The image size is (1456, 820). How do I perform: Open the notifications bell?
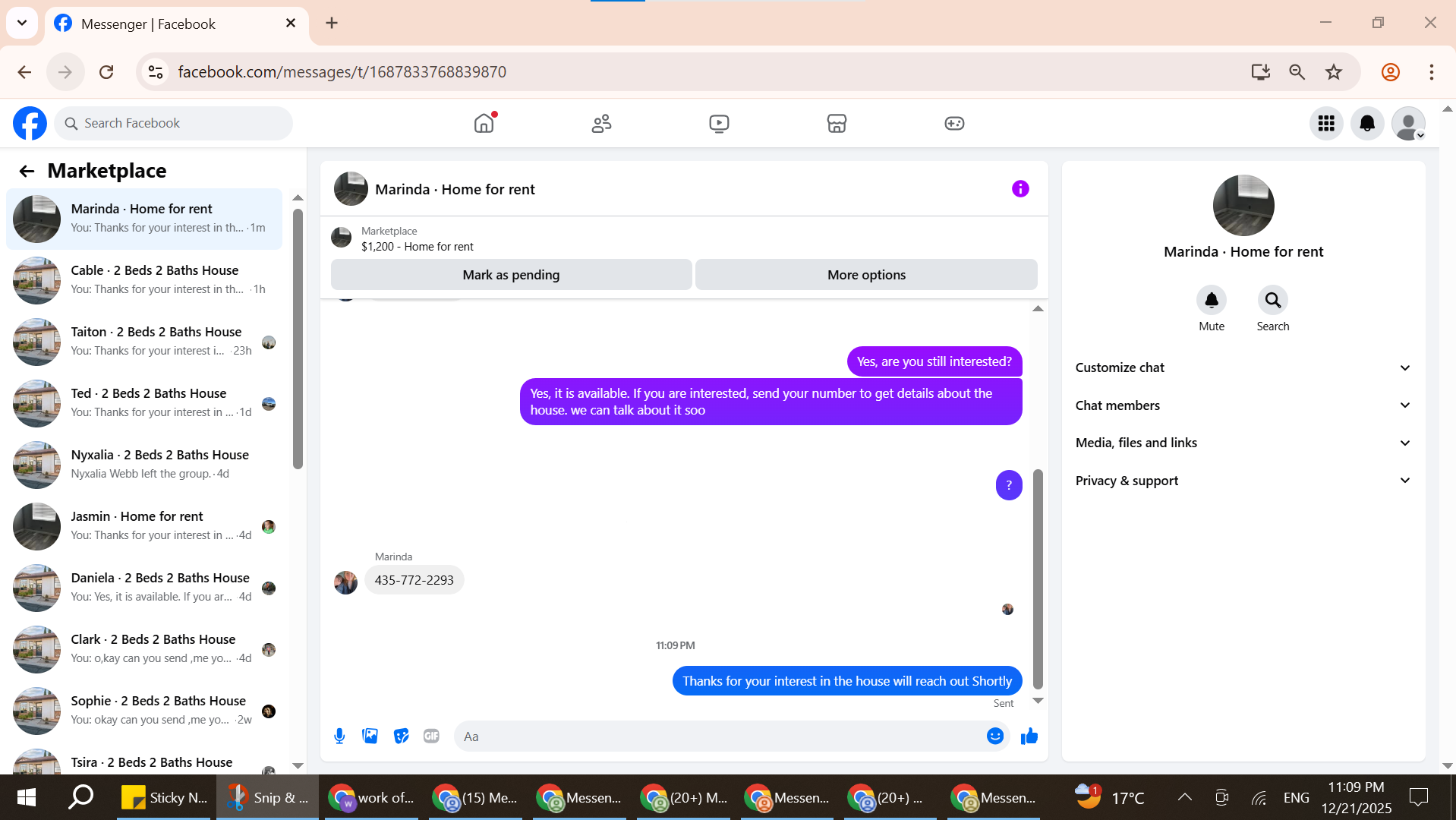pyautogui.click(x=1367, y=123)
